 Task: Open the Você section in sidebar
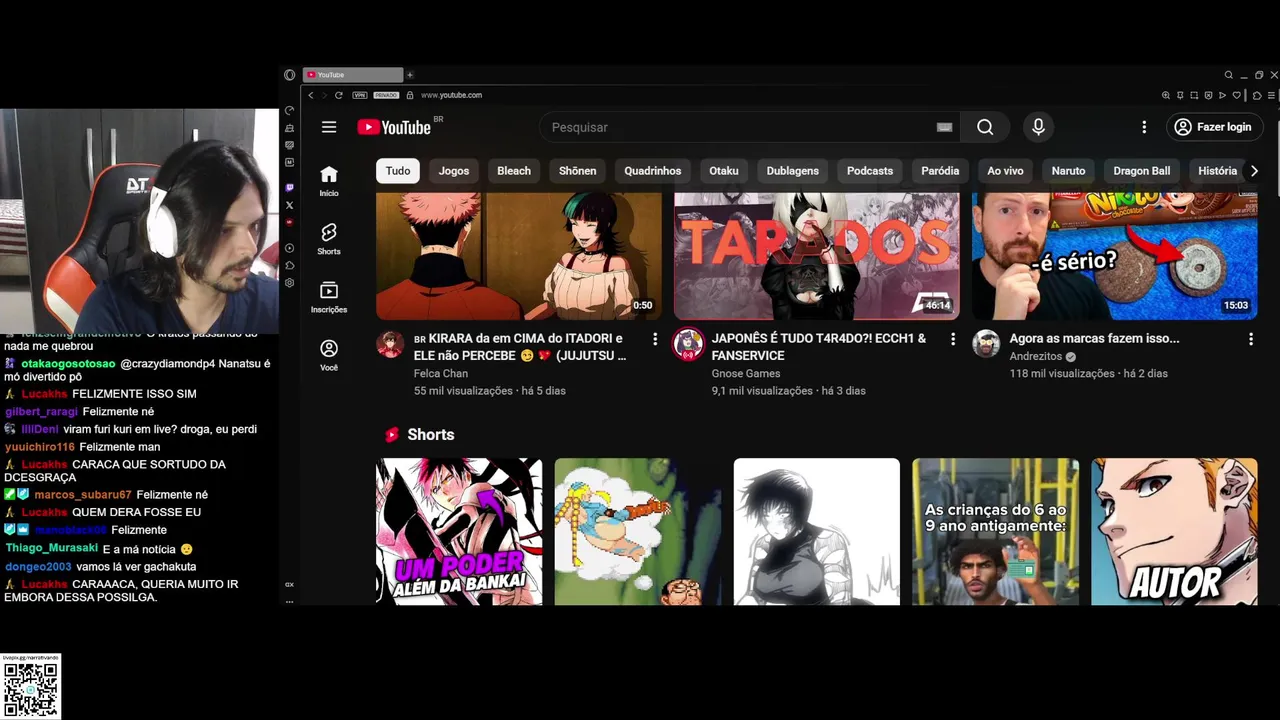[x=329, y=355]
